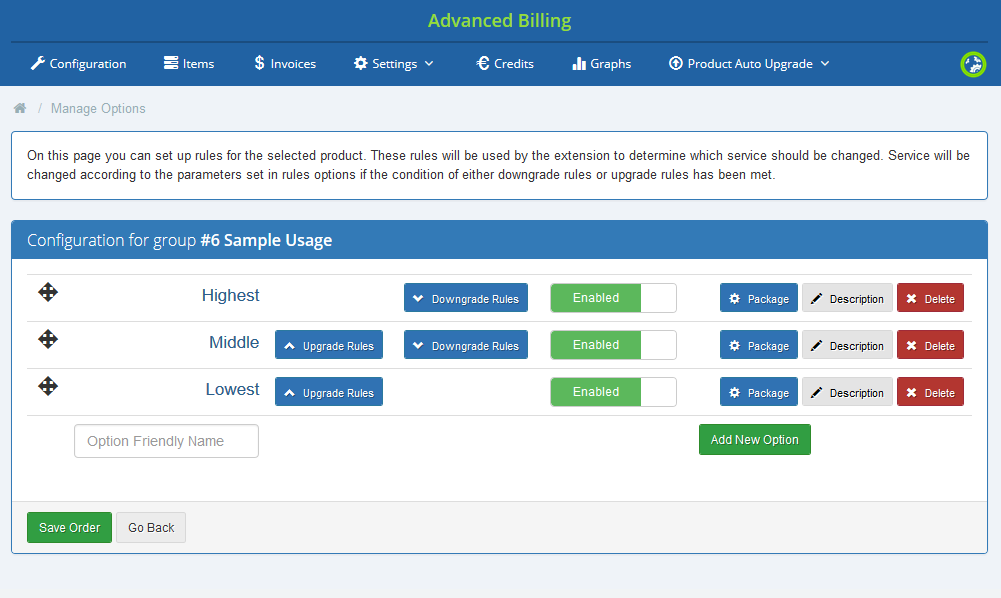Disable the Middle option toggle

click(x=613, y=345)
